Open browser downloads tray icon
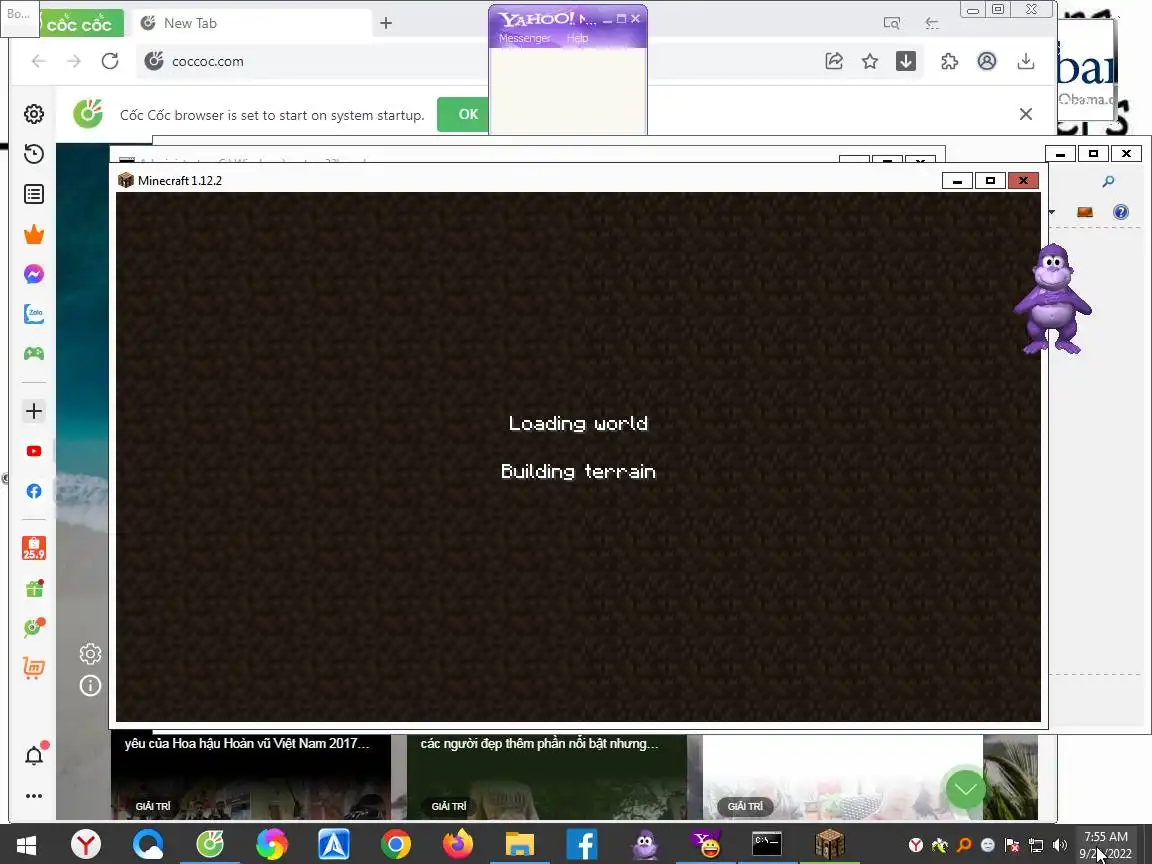1152x864 pixels. [x=1026, y=61]
